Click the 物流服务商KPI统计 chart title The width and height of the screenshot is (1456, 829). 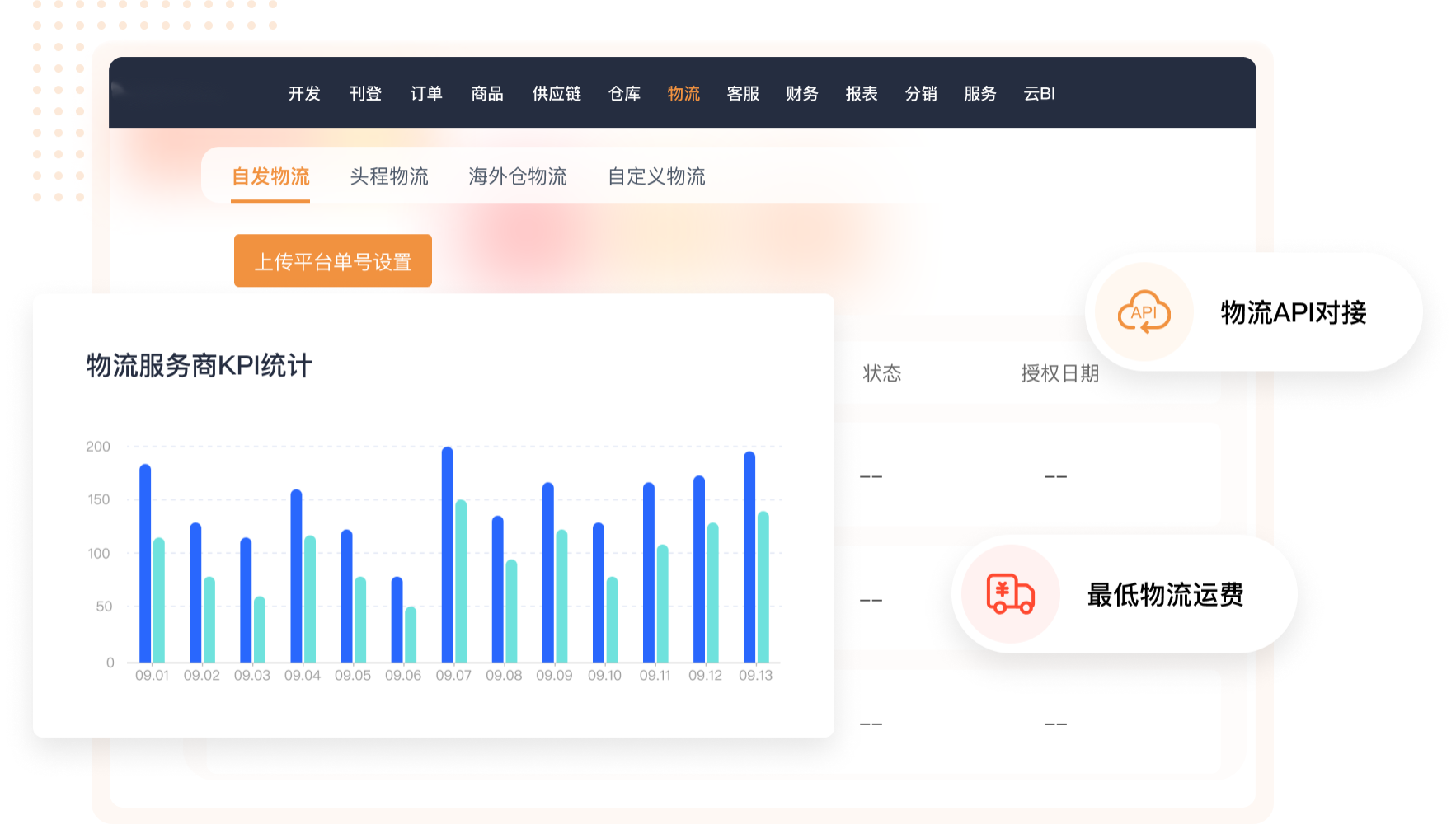200,366
